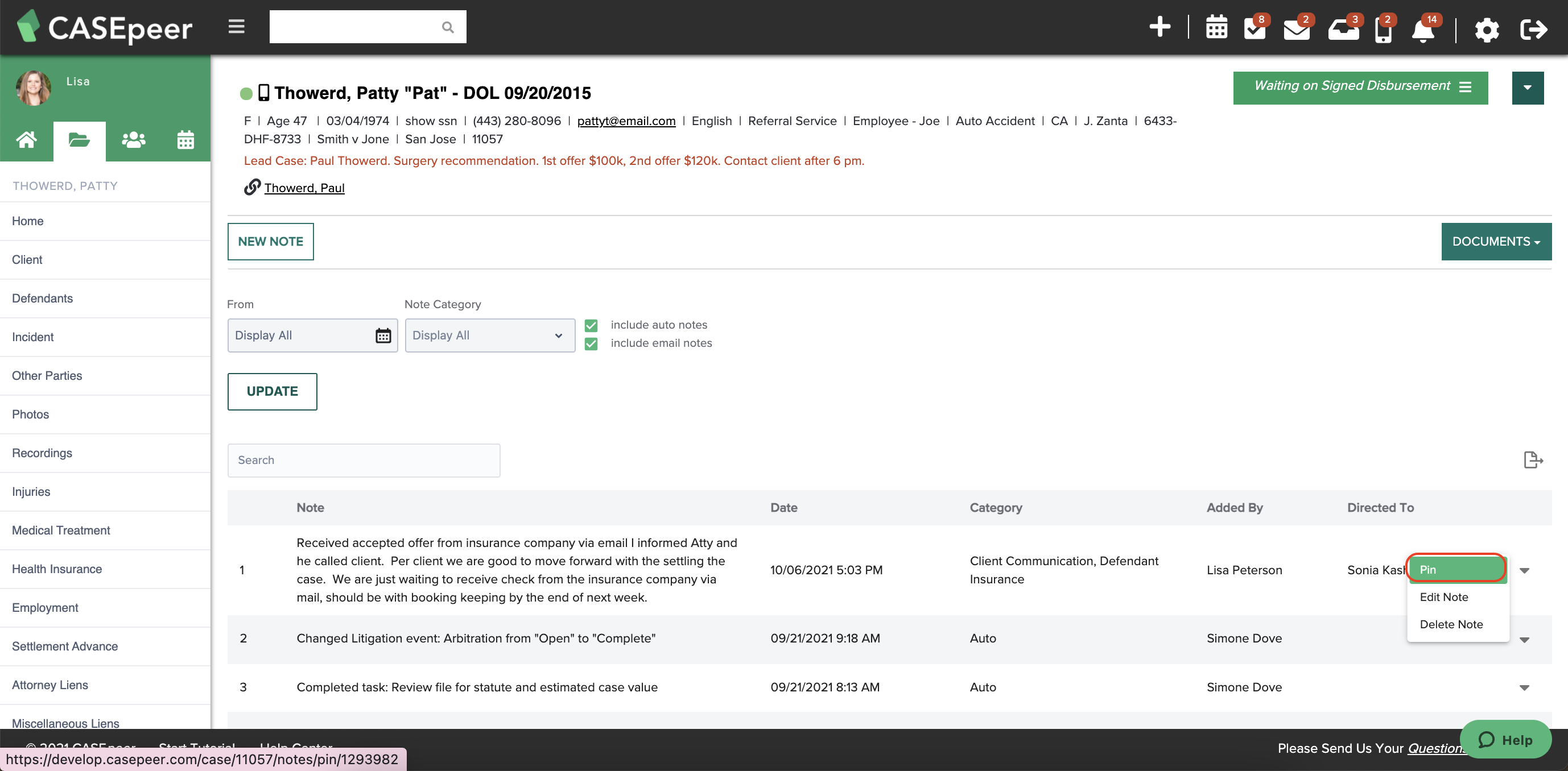The width and height of the screenshot is (1568, 771).
Task: Open the Note Category dropdown
Action: click(x=489, y=335)
